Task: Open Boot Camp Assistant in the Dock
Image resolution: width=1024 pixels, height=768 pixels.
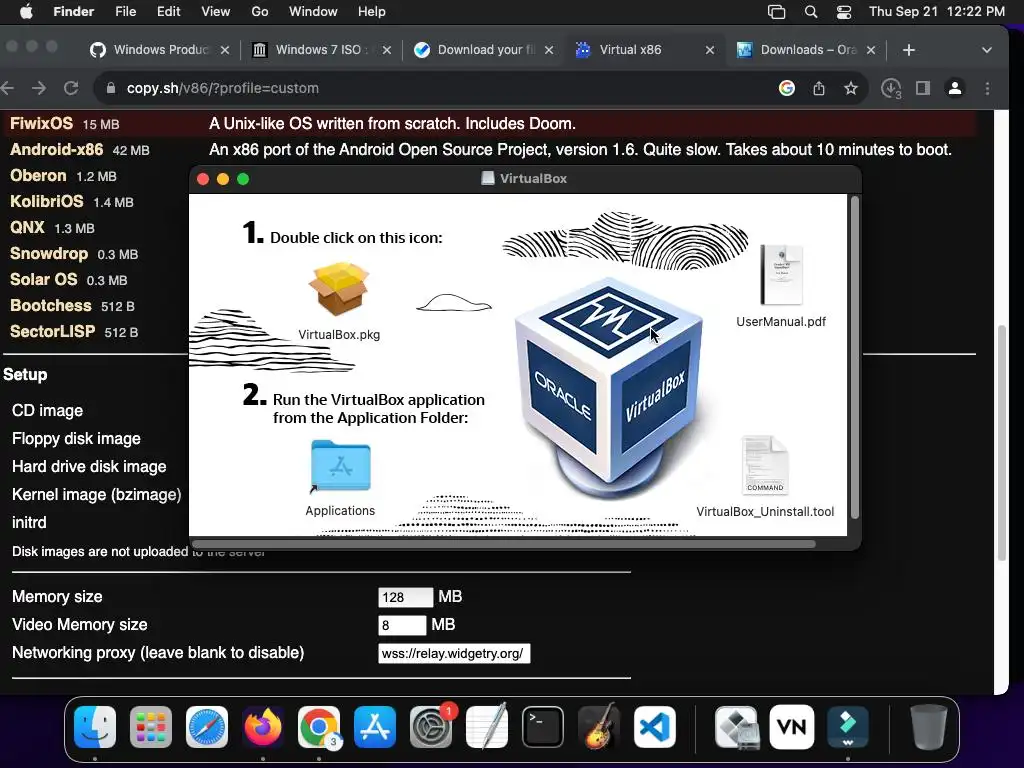Action: [x=736, y=727]
